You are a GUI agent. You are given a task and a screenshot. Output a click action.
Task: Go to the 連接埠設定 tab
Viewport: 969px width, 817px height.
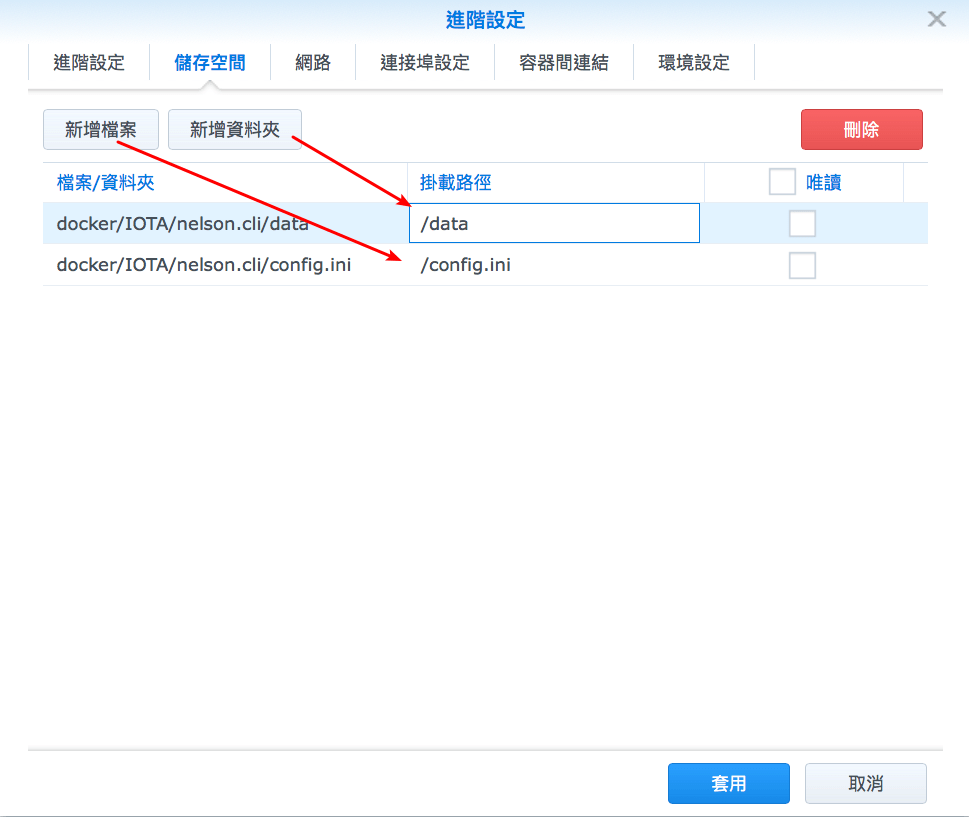[x=425, y=62]
